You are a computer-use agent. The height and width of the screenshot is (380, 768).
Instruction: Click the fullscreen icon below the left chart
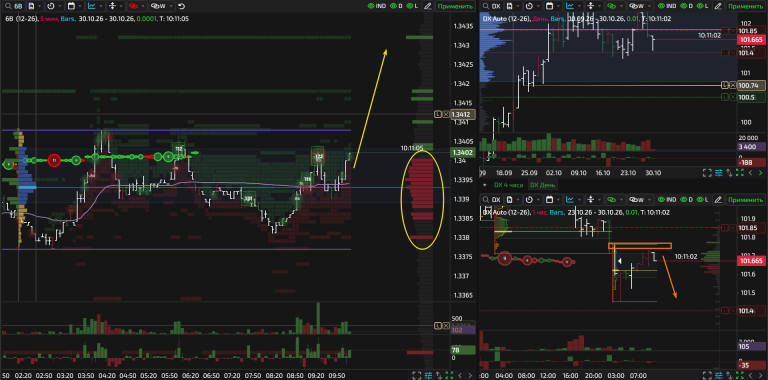pos(416,375)
